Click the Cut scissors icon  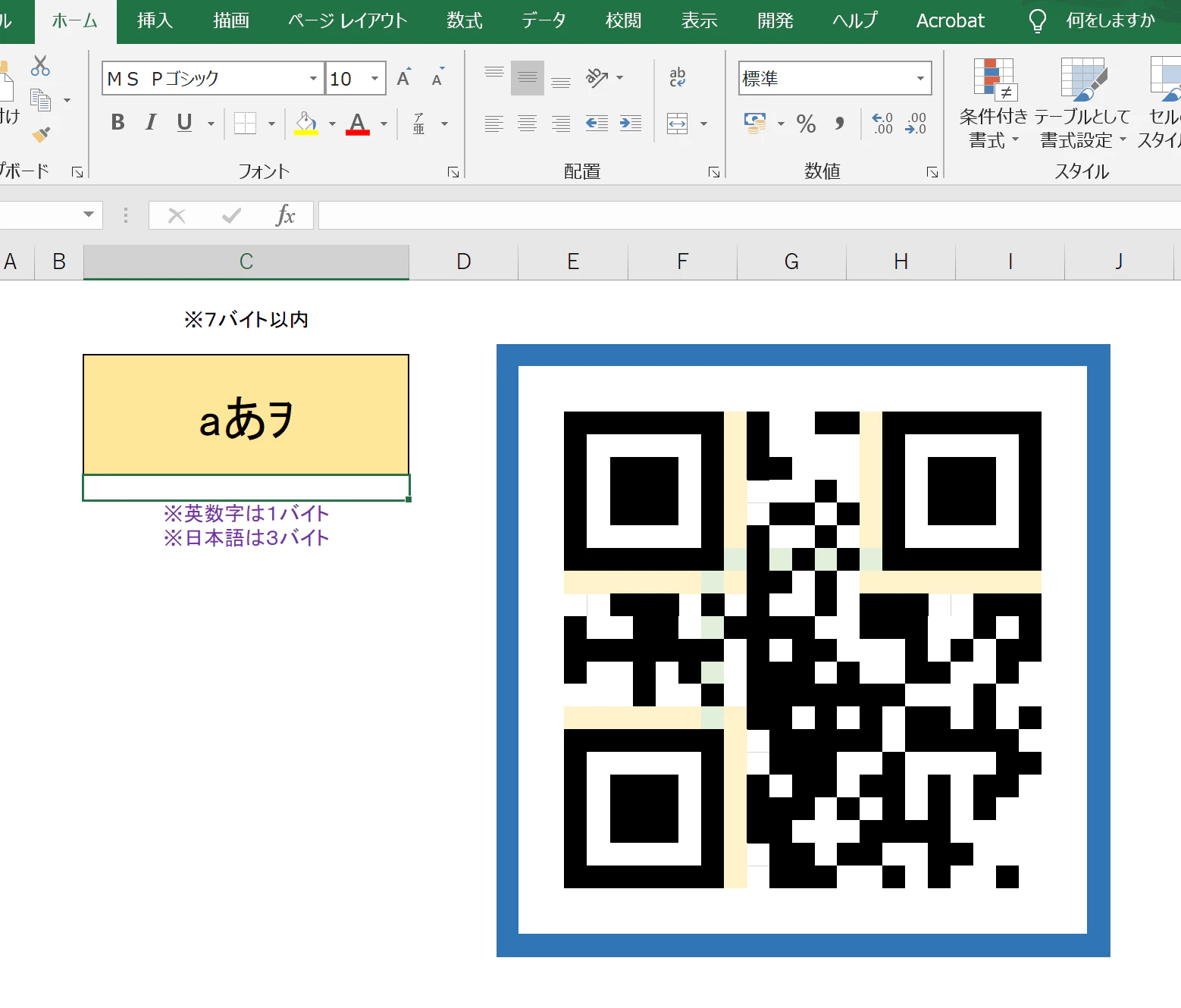tap(40, 66)
